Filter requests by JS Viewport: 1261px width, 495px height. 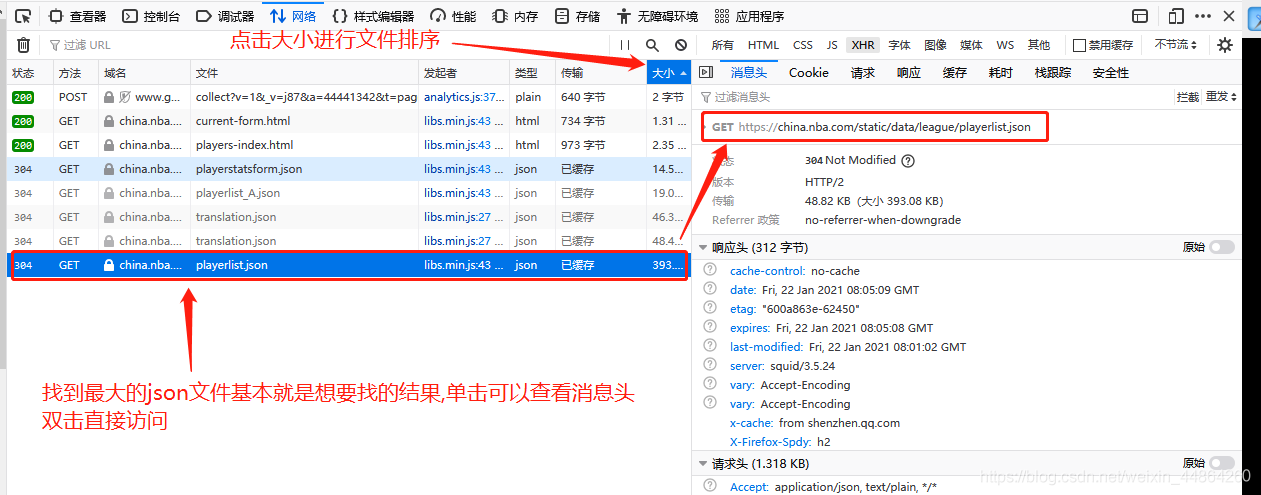click(x=832, y=45)
